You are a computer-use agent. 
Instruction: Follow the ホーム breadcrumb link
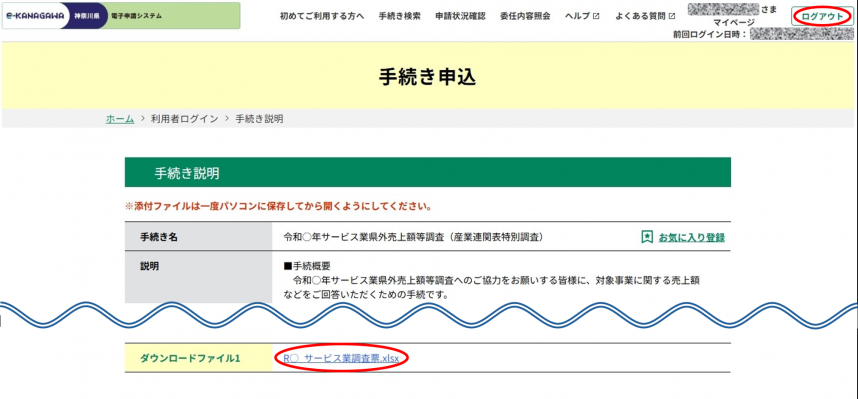pos(120,119)
